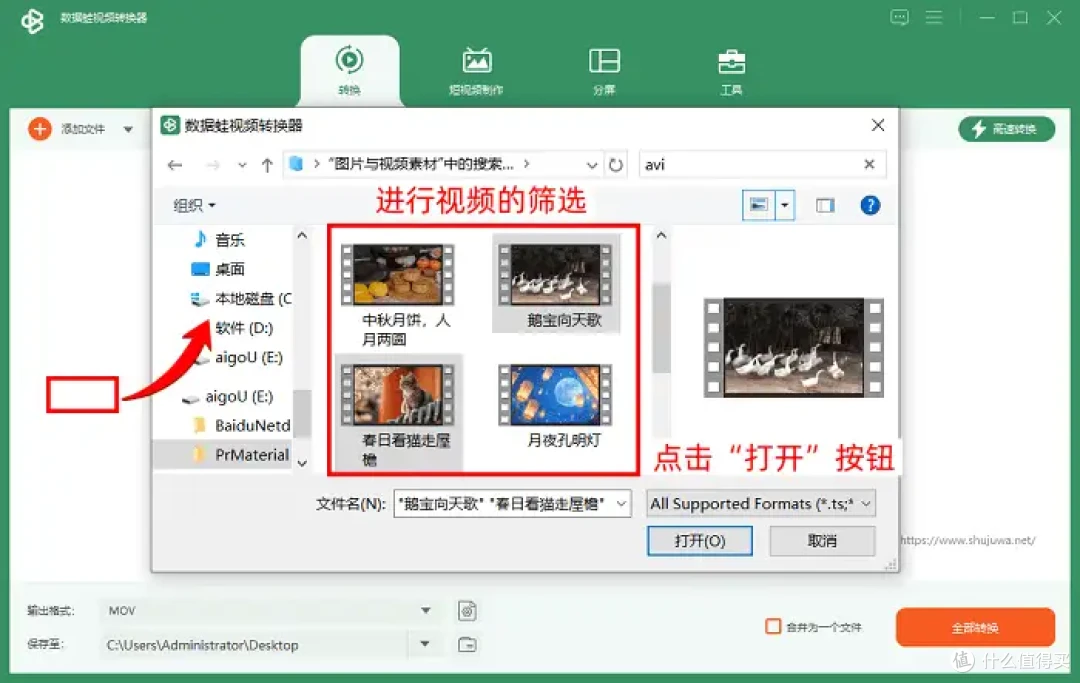The height and width of the screenshot is (683, 1080).
Task: Expand the filename dropdown arrow
Action: [621, 504]
